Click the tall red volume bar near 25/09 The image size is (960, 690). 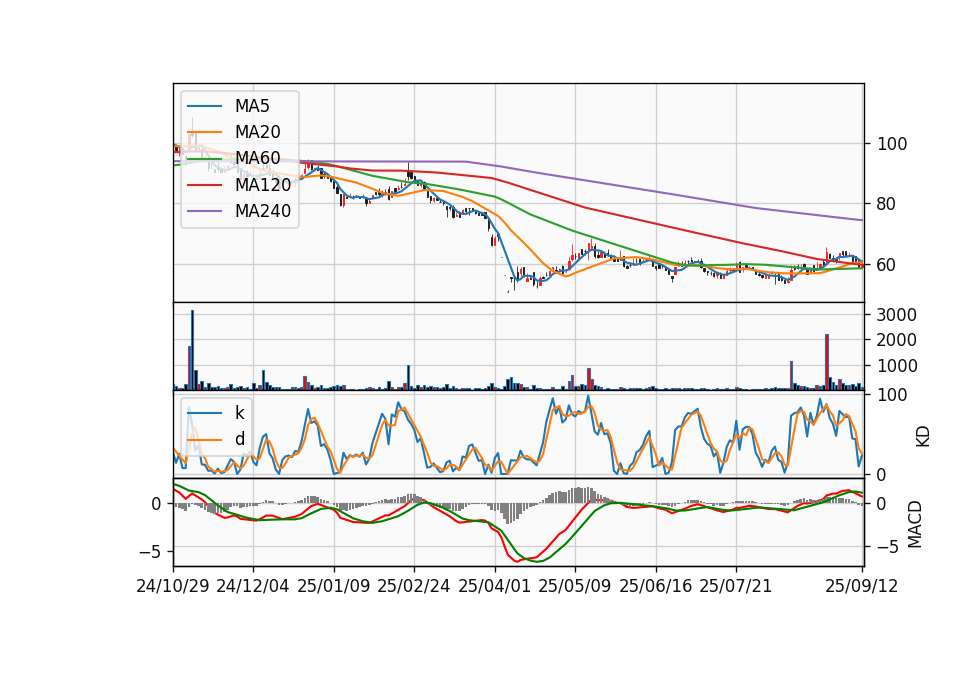pyautogui.click(x=827, y=362)
